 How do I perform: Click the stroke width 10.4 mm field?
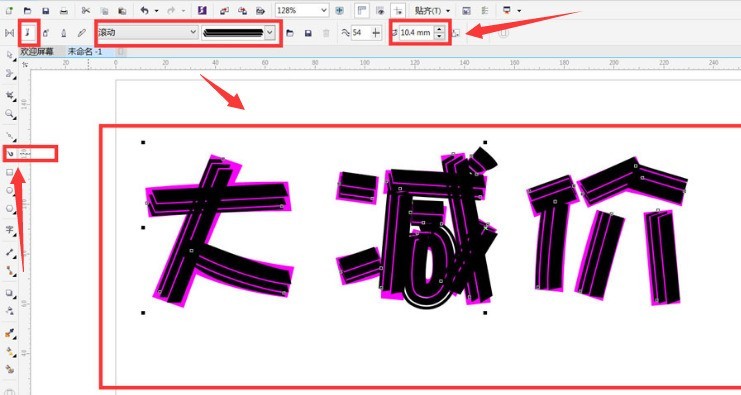pos(416,33)
